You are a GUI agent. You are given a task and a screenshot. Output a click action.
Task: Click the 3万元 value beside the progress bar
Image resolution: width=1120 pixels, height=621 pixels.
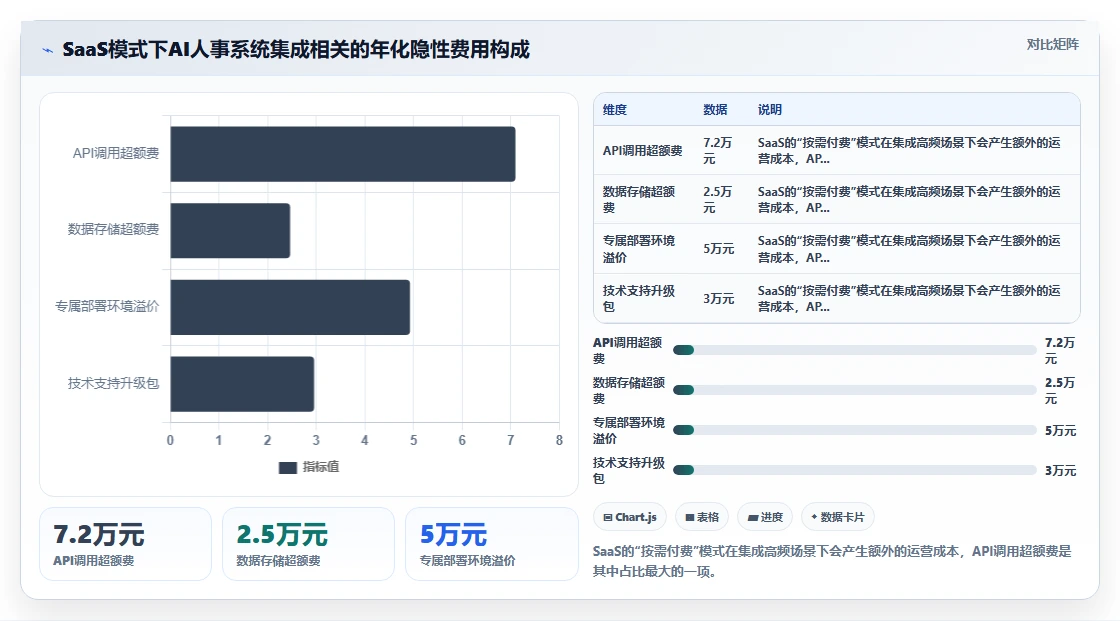pos(1060,470)
